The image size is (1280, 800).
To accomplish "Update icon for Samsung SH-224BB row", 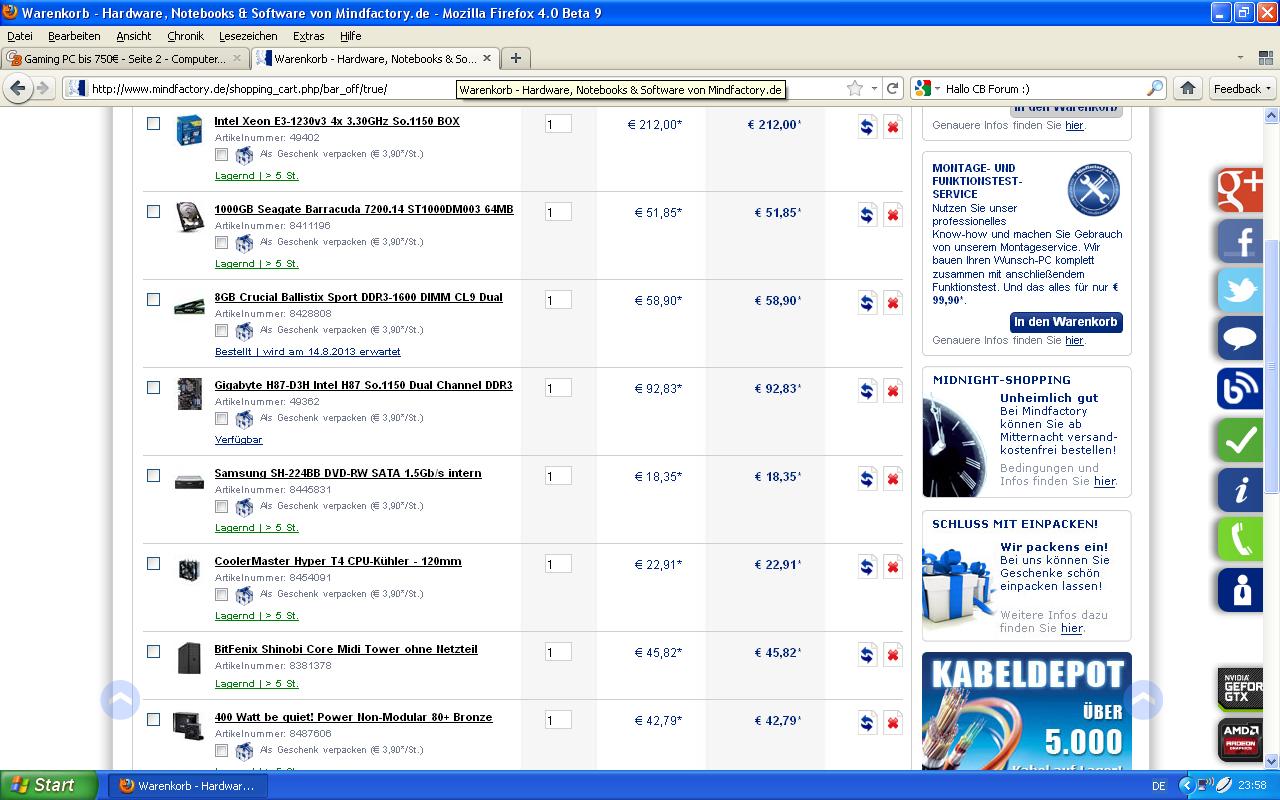I will [867, 479].
